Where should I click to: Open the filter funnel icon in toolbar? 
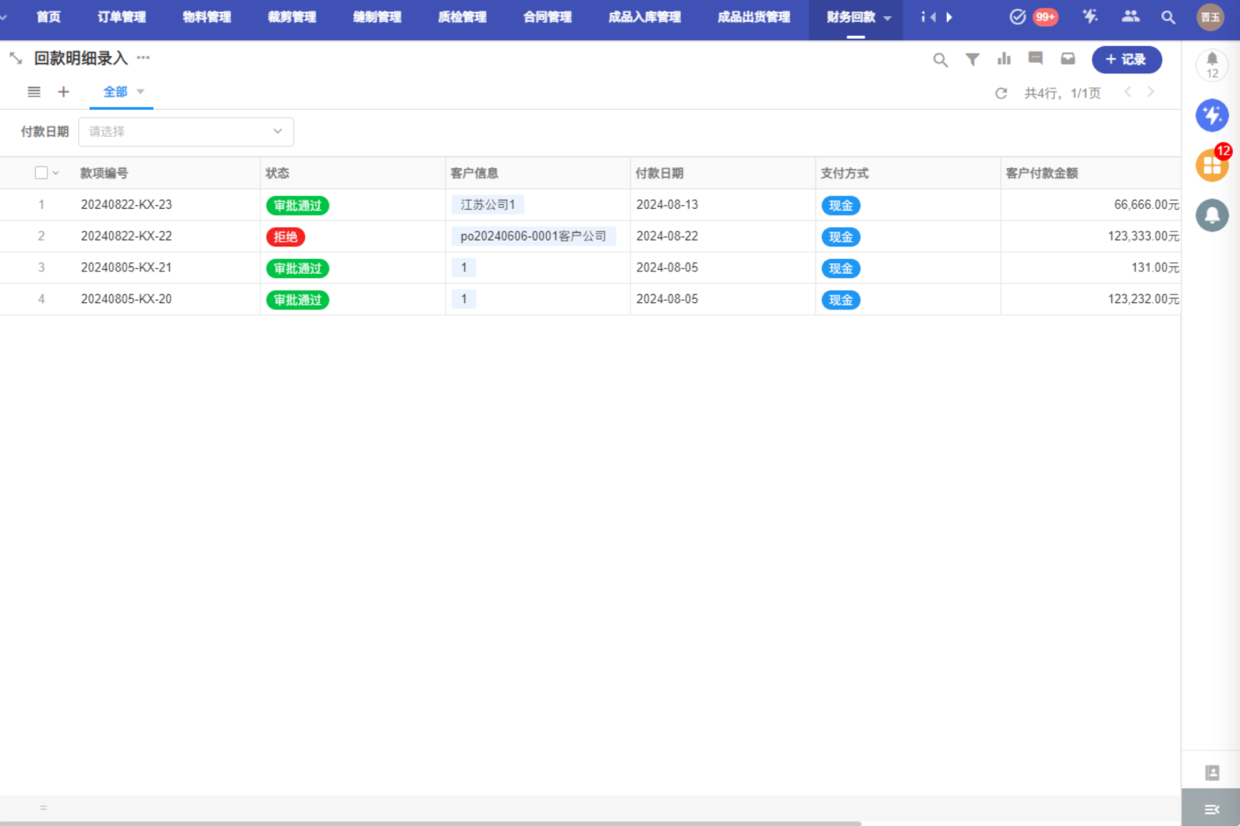[972, 60]
